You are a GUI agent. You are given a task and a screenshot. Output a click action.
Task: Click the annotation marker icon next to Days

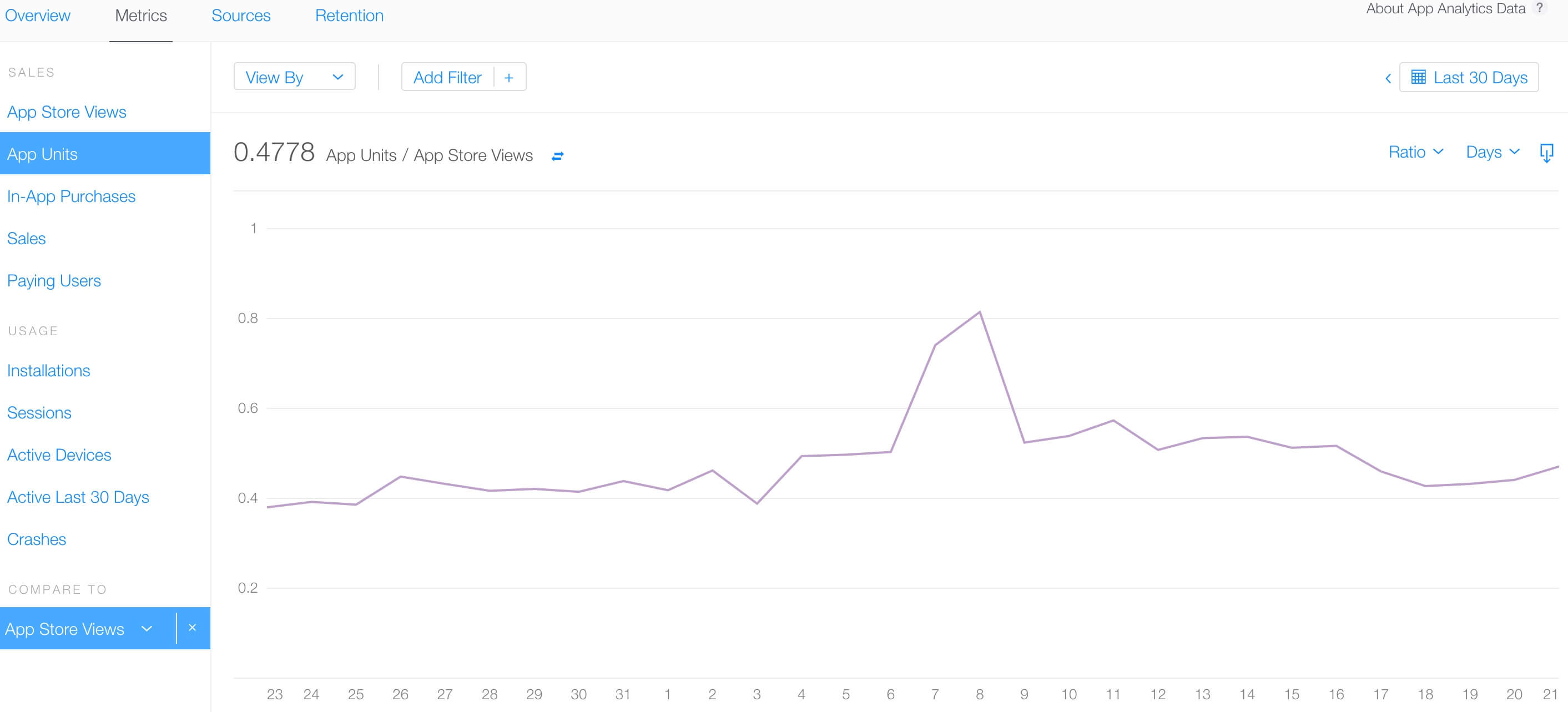click(x=1546, y=153)
